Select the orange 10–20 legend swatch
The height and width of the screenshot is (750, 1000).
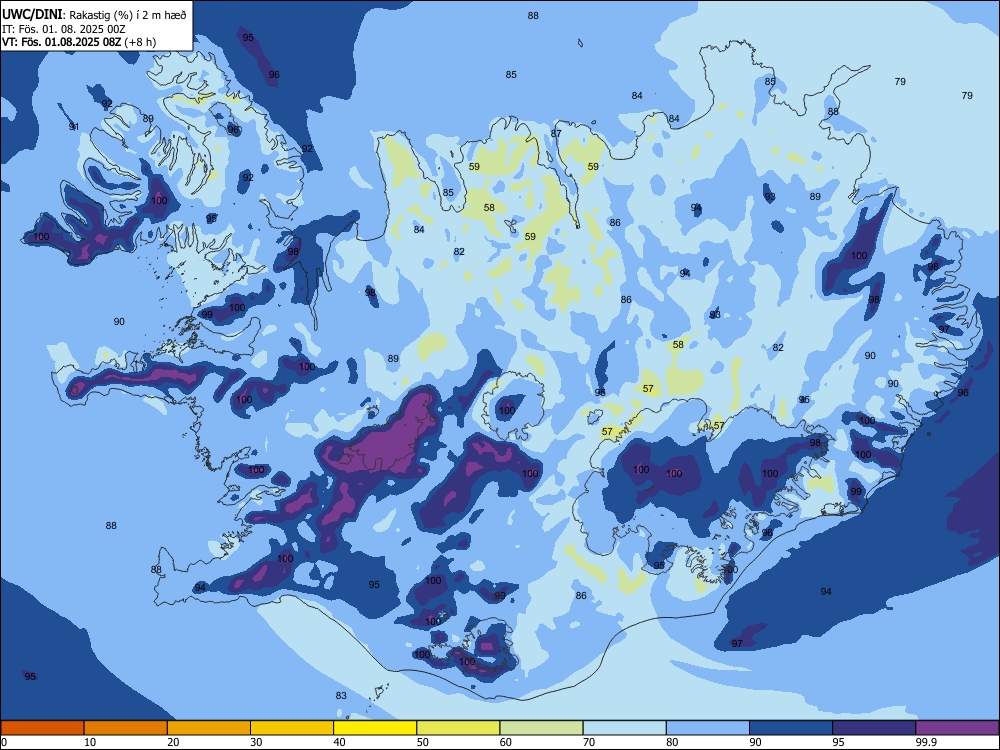[x=126, y=728]
